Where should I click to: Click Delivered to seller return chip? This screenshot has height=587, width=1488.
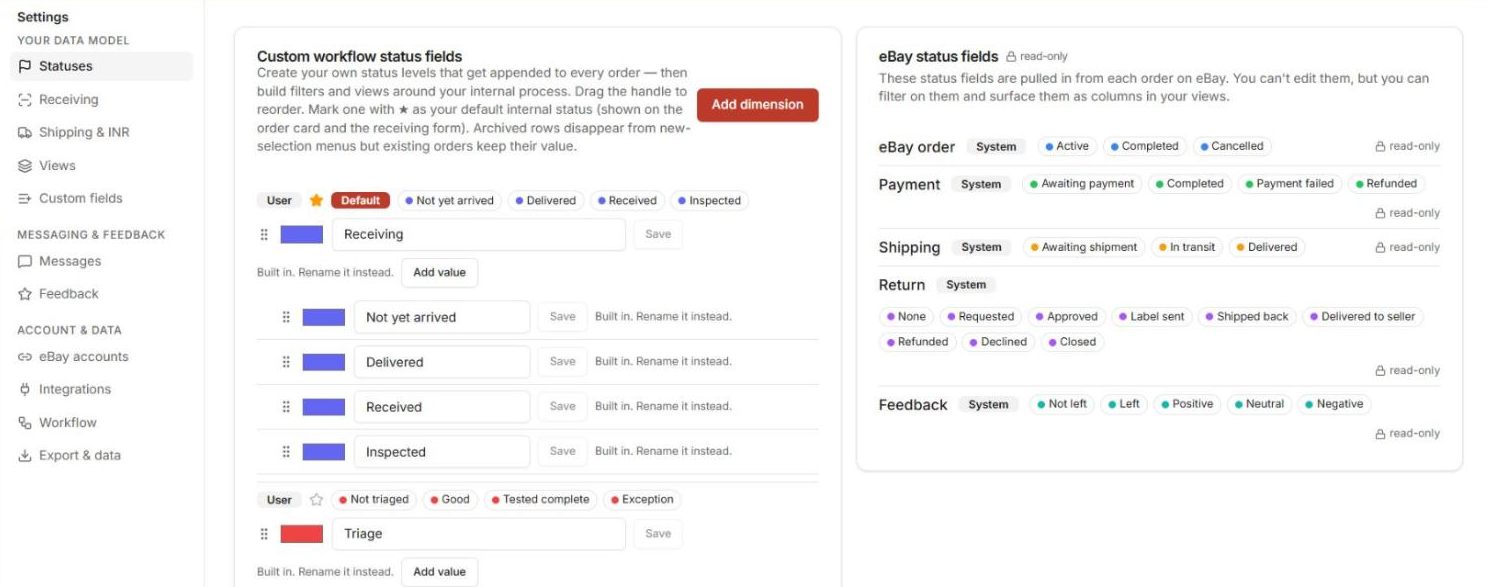[x=1362, y=316]
